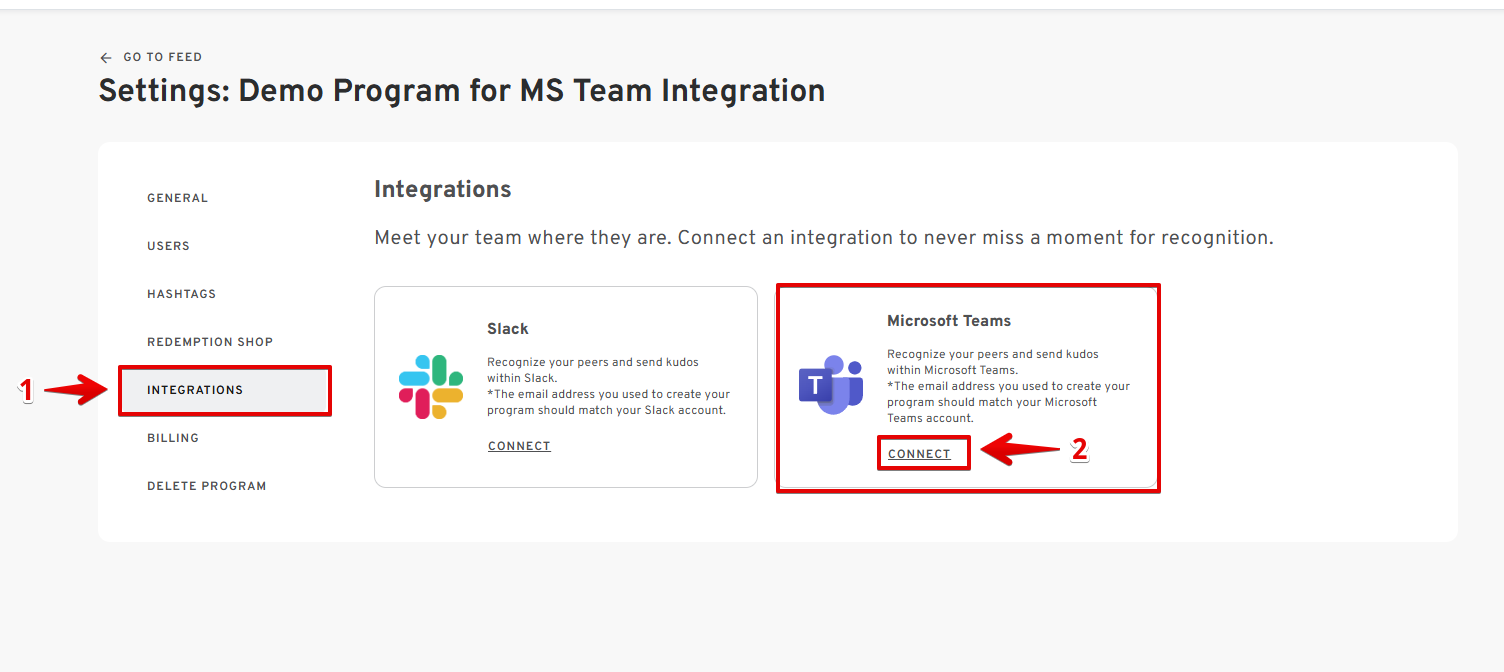
Task: Open the Redemption Shop settings
Action: tap(210, 342)
